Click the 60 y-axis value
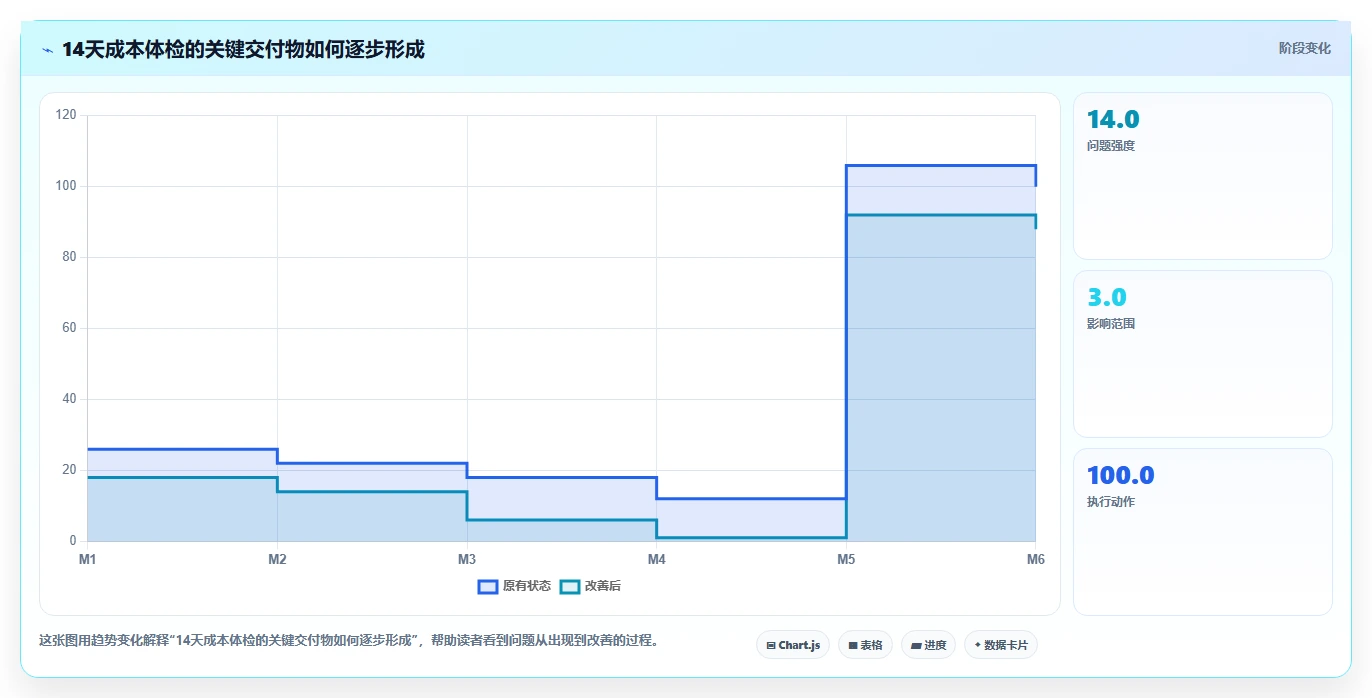1372x698 pixels. [69, 328]
